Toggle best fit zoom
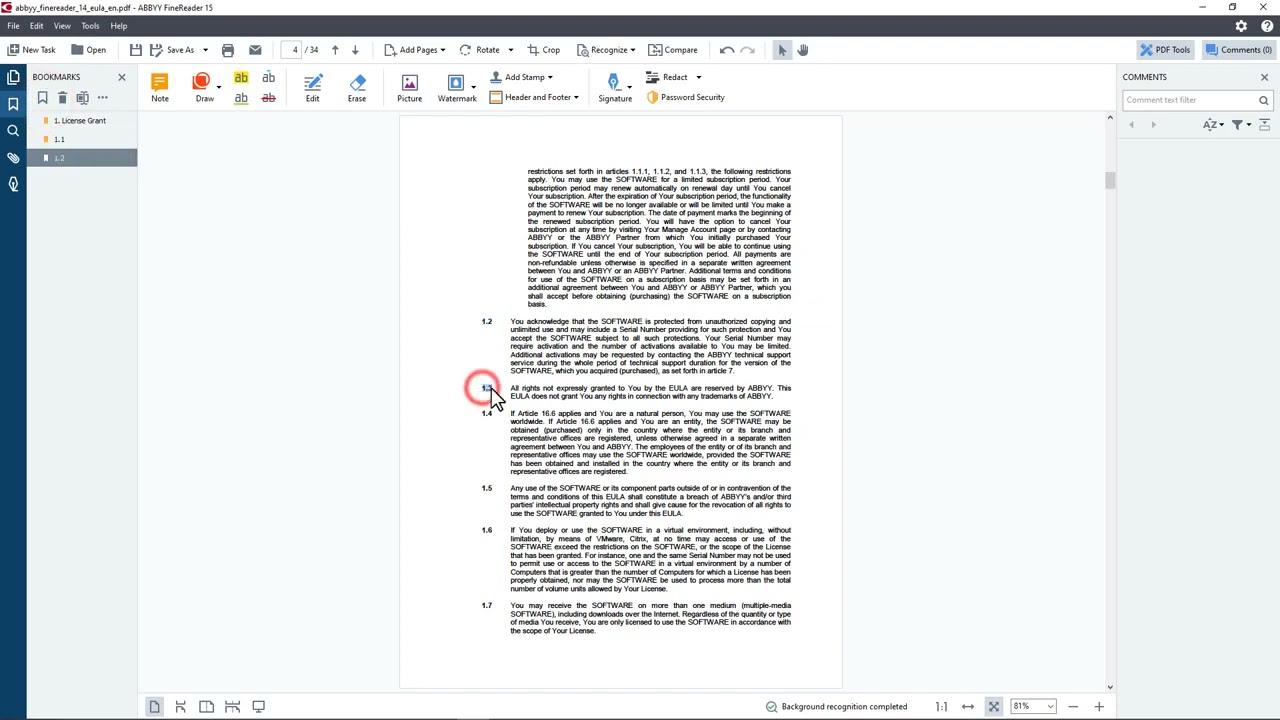The width and height of the screenshot is (1280, 720). pyautogui.click(x=994, y=707)
